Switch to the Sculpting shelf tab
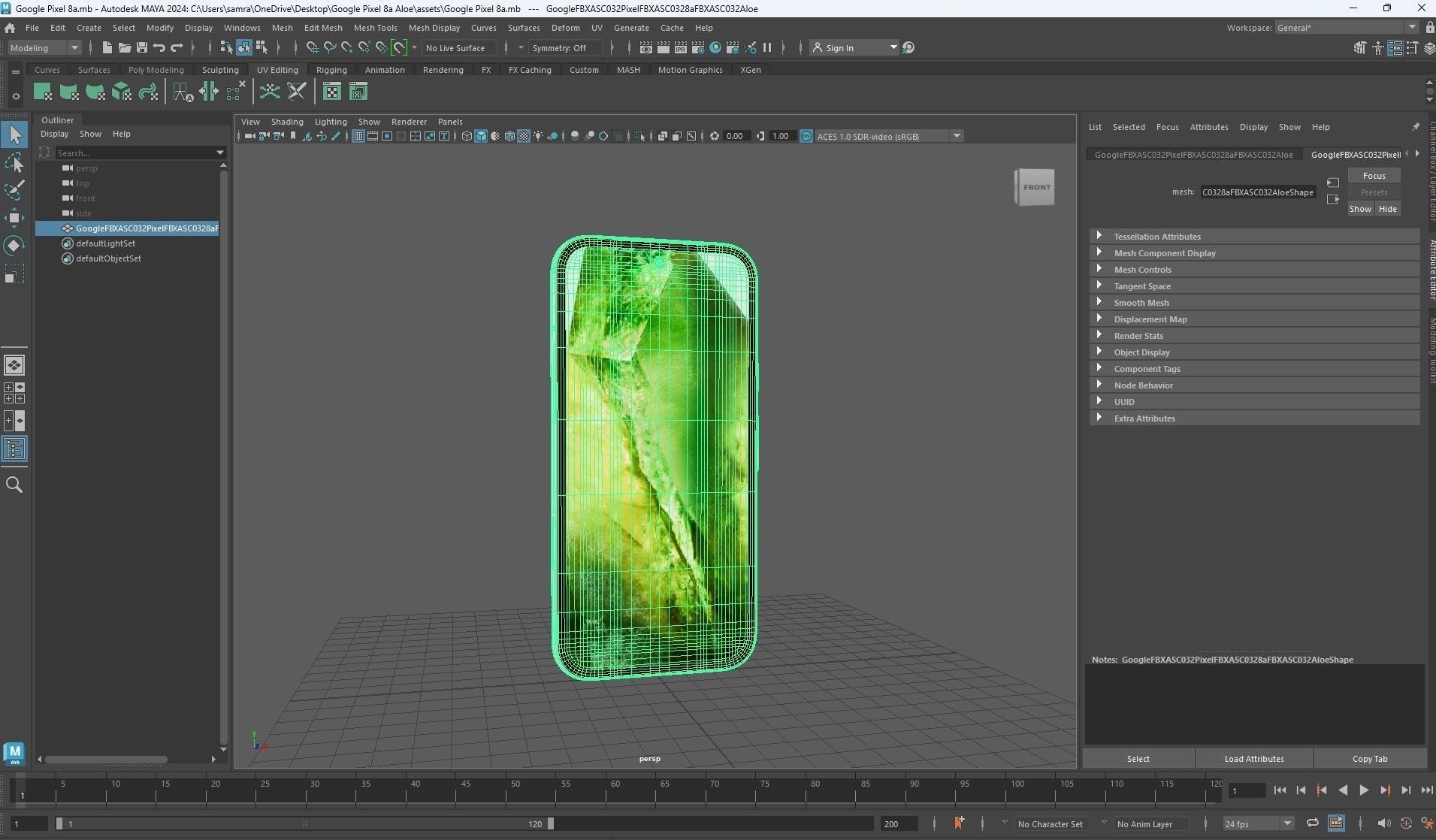1436x840 pixels. click(x=220, y=70)
